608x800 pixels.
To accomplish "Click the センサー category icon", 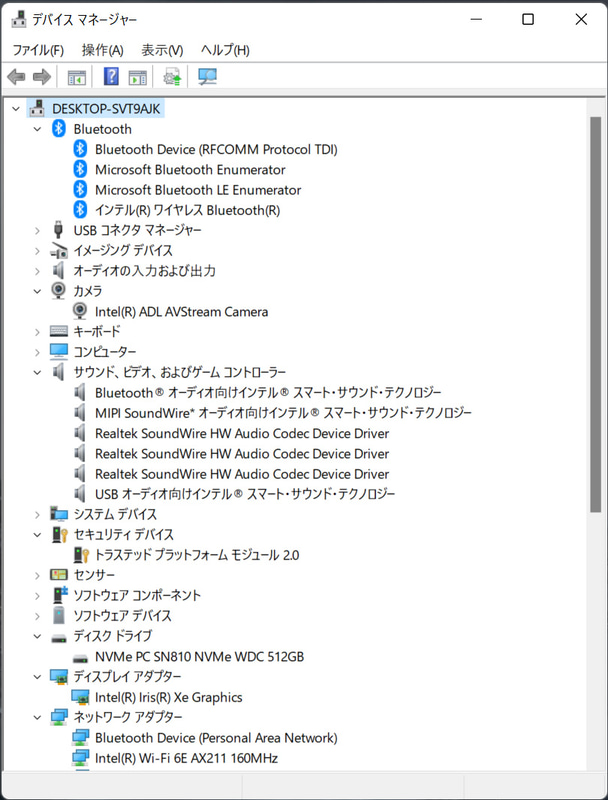I will 59,575.
